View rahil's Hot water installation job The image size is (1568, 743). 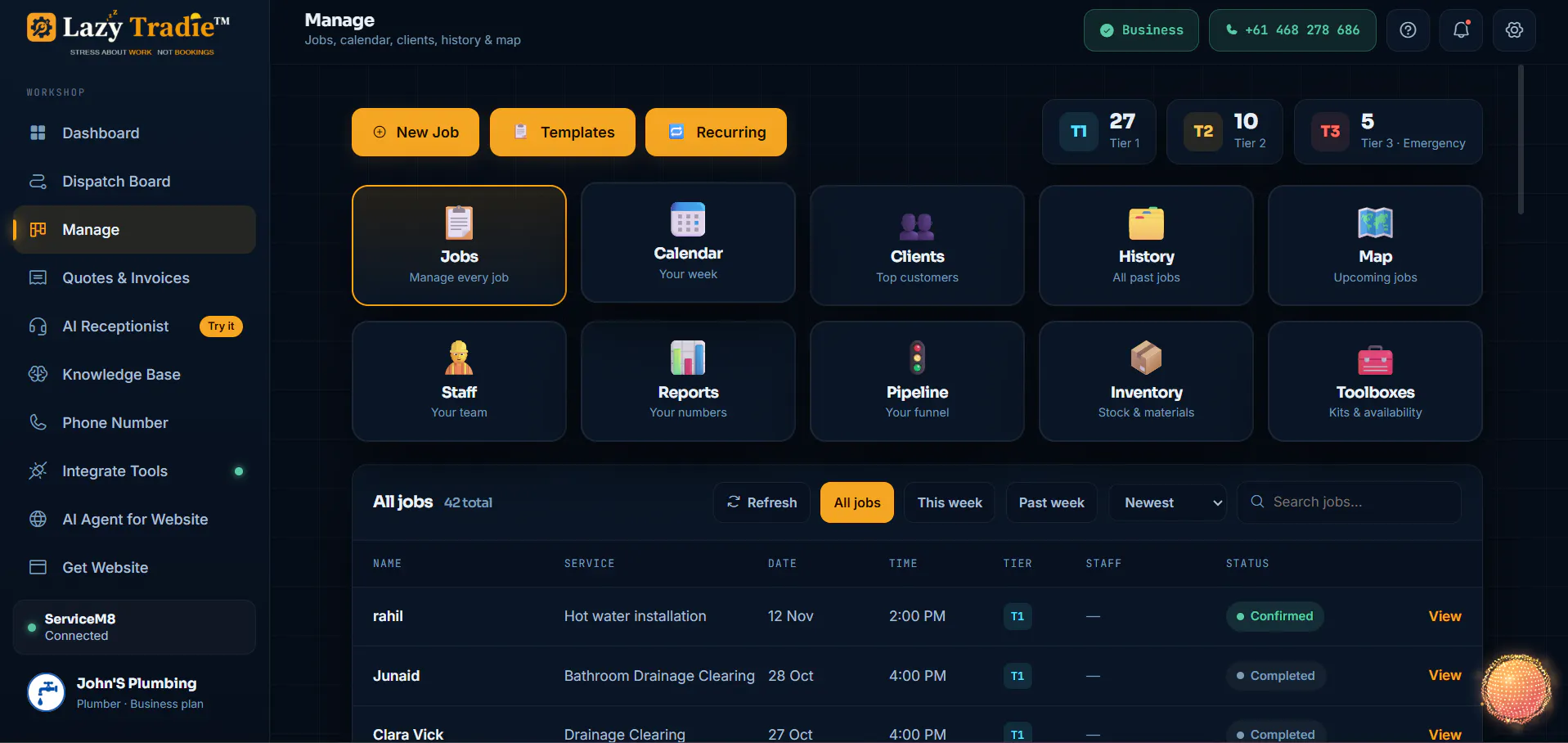click(x=1444, y=616)
